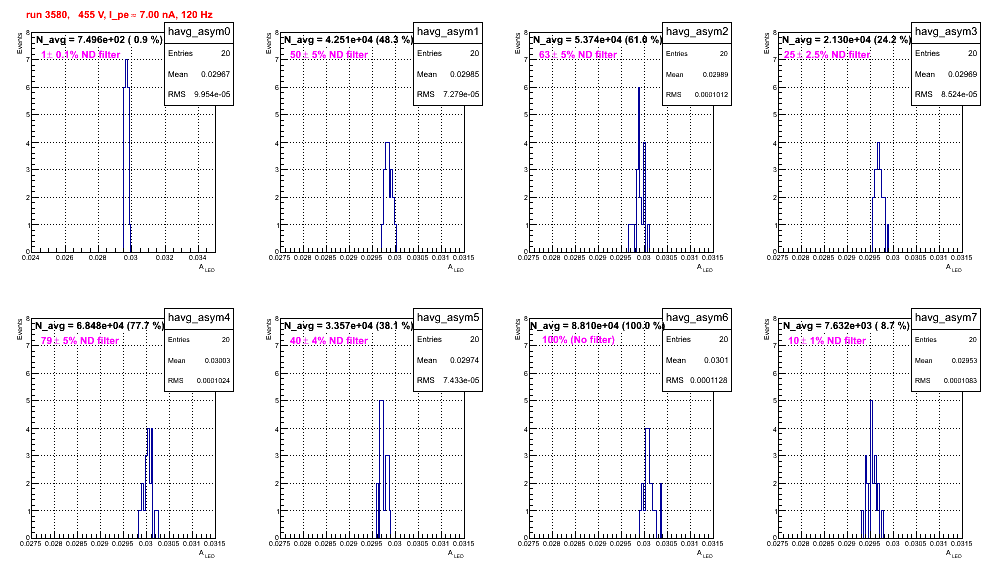
Task: Click Mean 0.02974 in havg_asym5 stats
Action: click(448, 360)
